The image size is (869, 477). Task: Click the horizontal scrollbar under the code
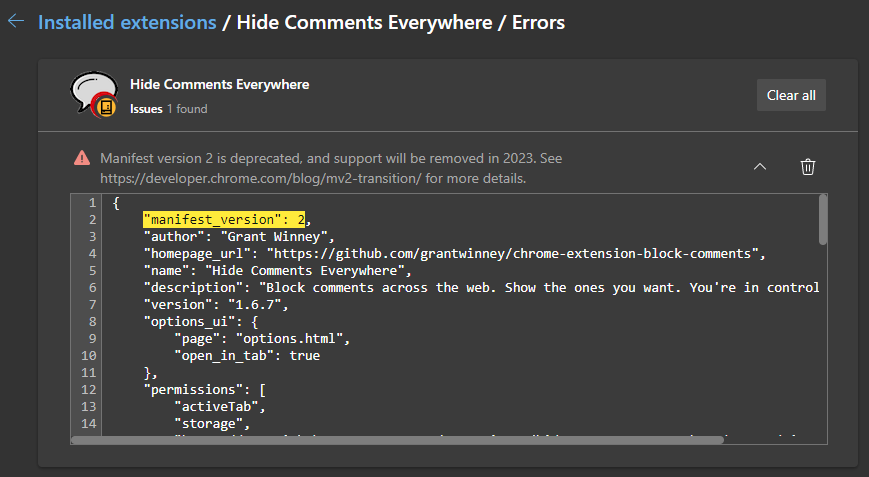397,440
